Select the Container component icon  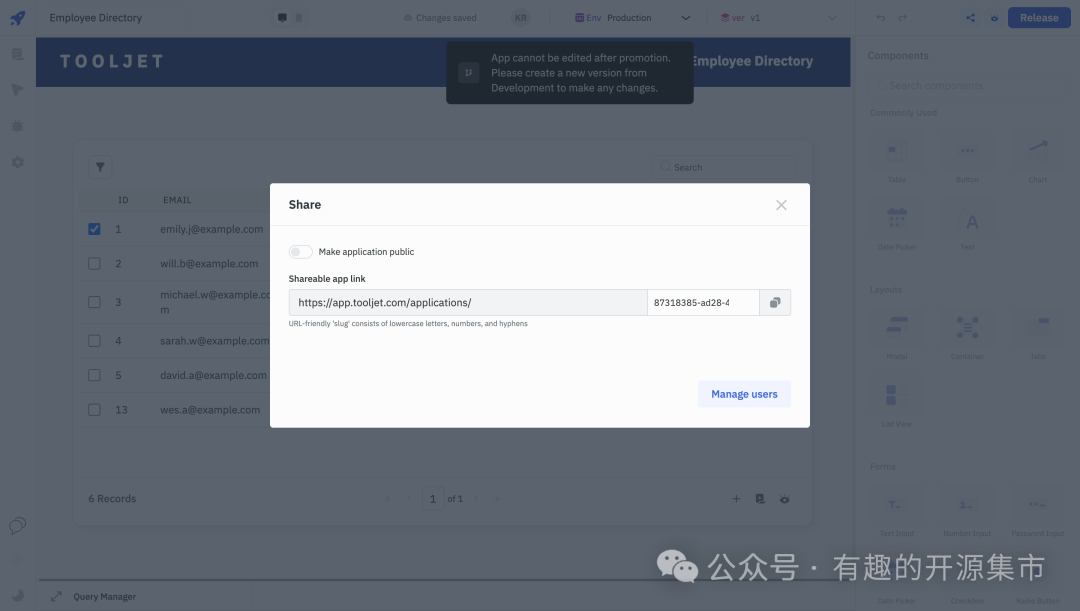pos(967,328)
